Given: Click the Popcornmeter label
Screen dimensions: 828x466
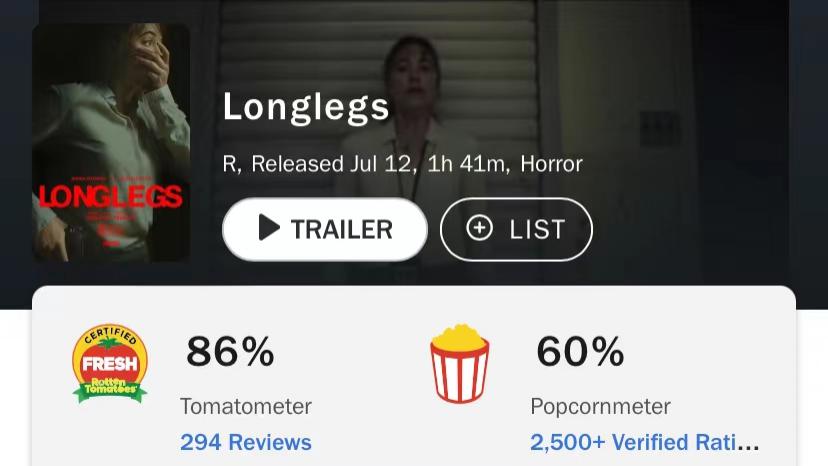Looking at the screenshot, I should point(600,406).
